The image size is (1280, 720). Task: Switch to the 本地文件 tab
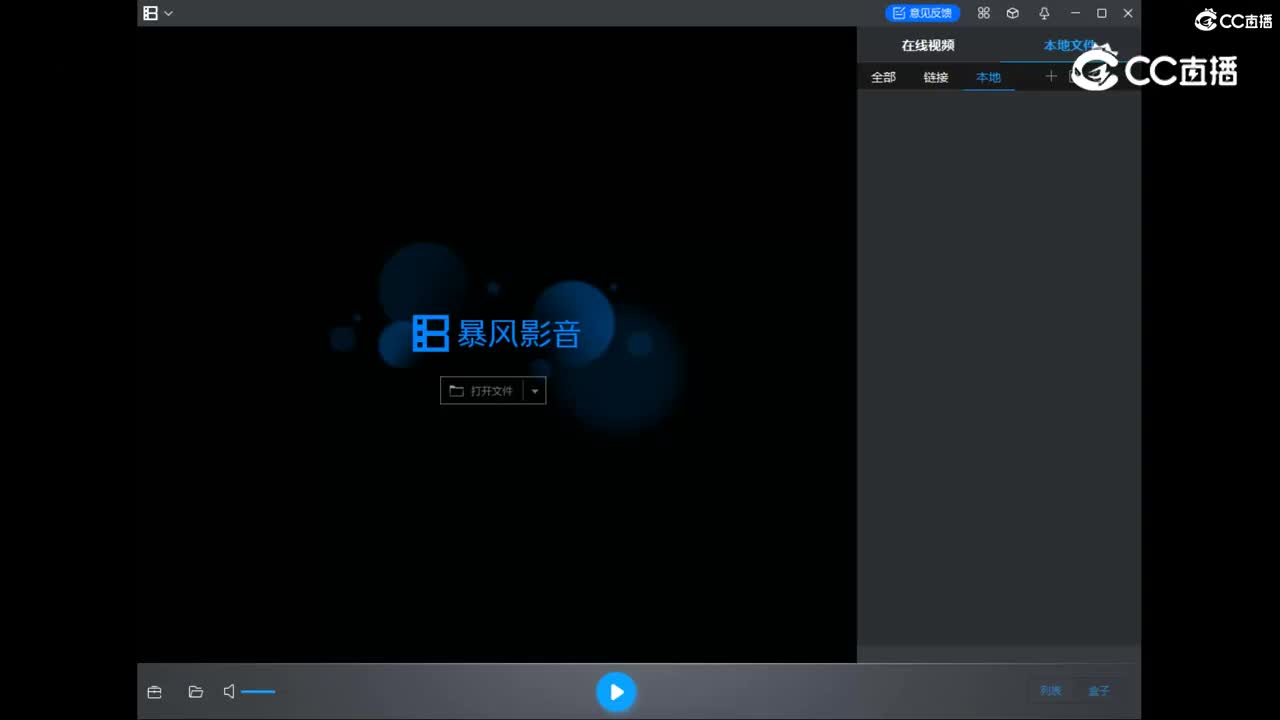(1070, 45)
